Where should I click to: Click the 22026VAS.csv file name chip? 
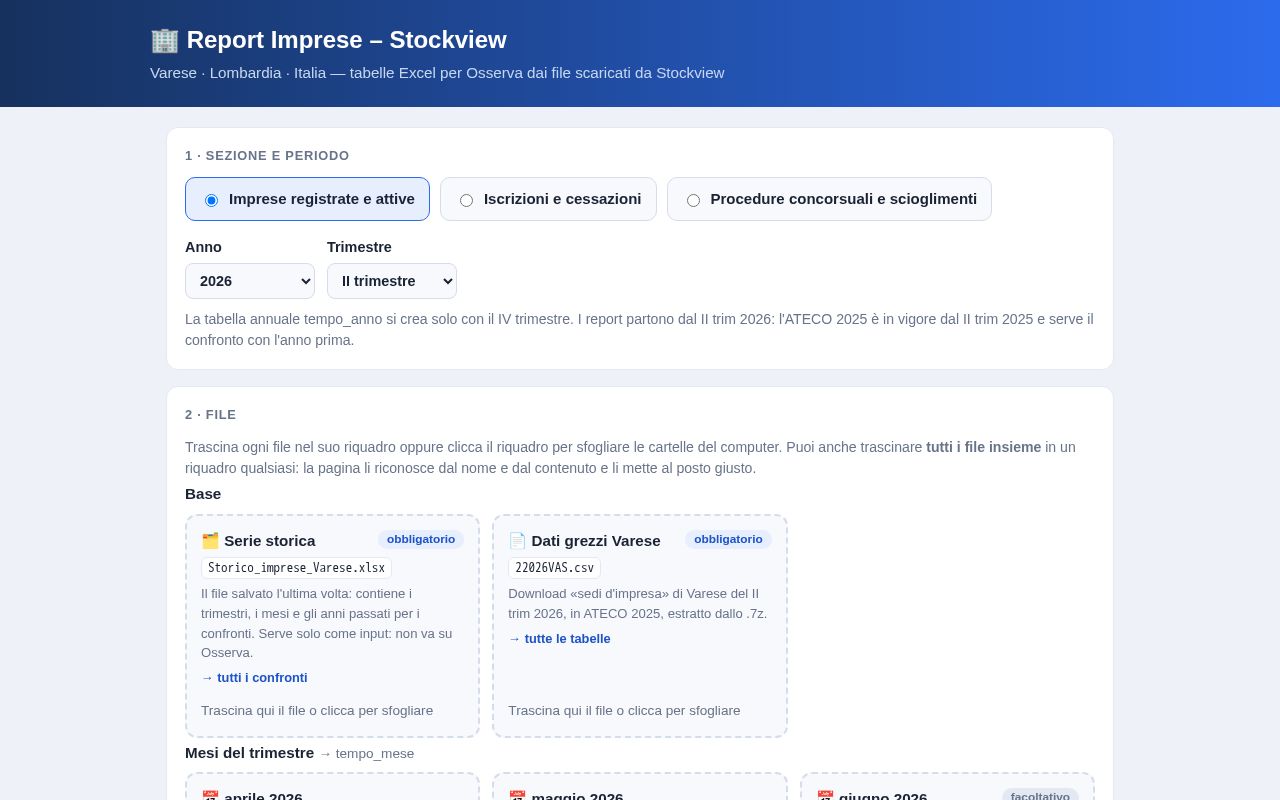click(x=554, y=568)
